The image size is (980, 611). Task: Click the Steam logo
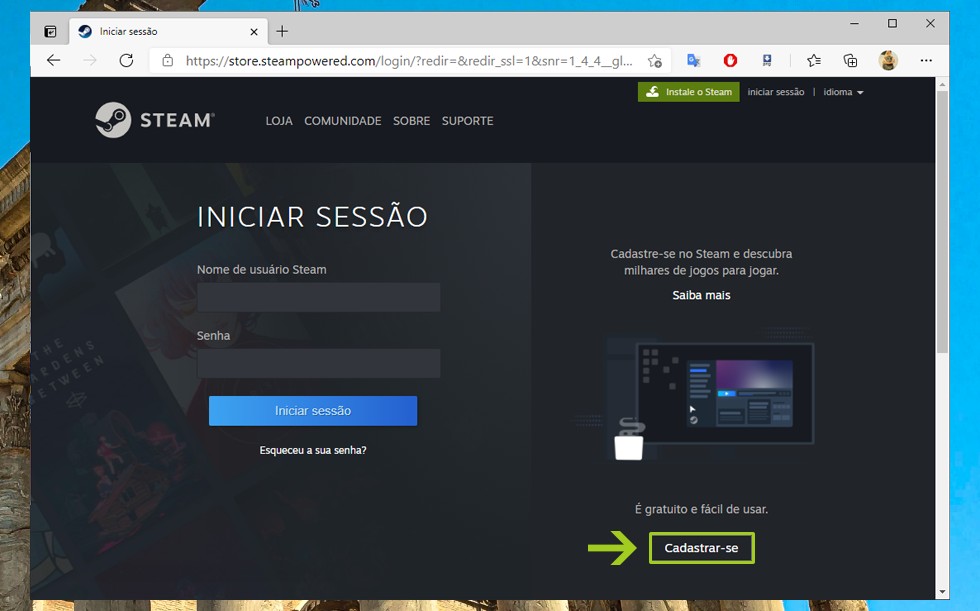(x=154, y=120)
